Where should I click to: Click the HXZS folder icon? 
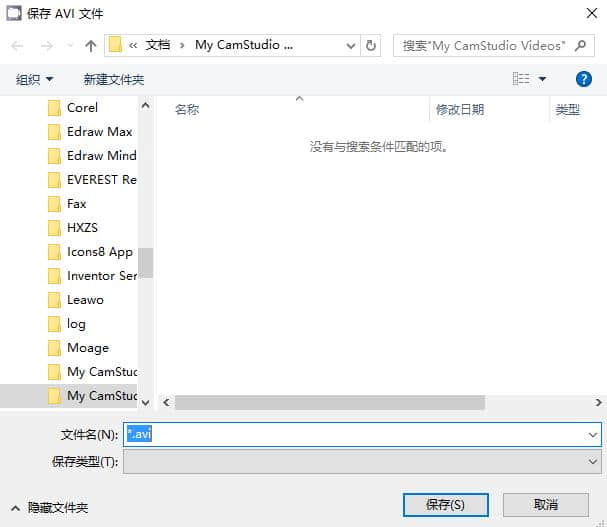54,228
